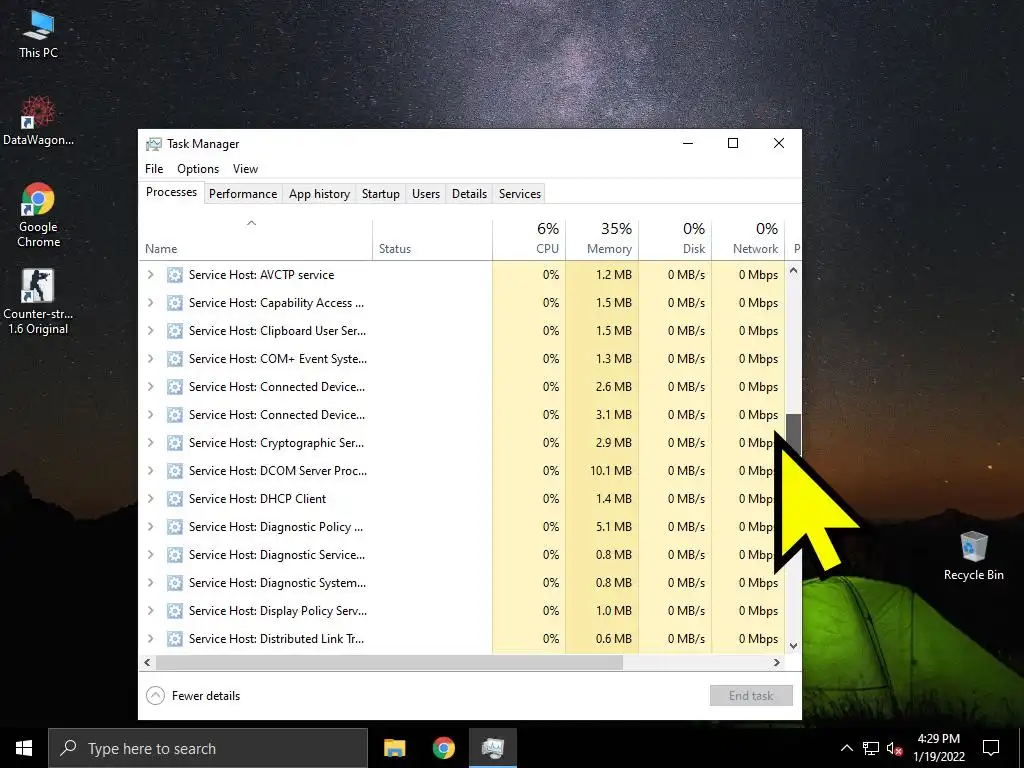Viewport: 1024px width, 768px height.
Task: Launch Counter-Strike 1.6 Original shortcut
Action: [38, 302]
